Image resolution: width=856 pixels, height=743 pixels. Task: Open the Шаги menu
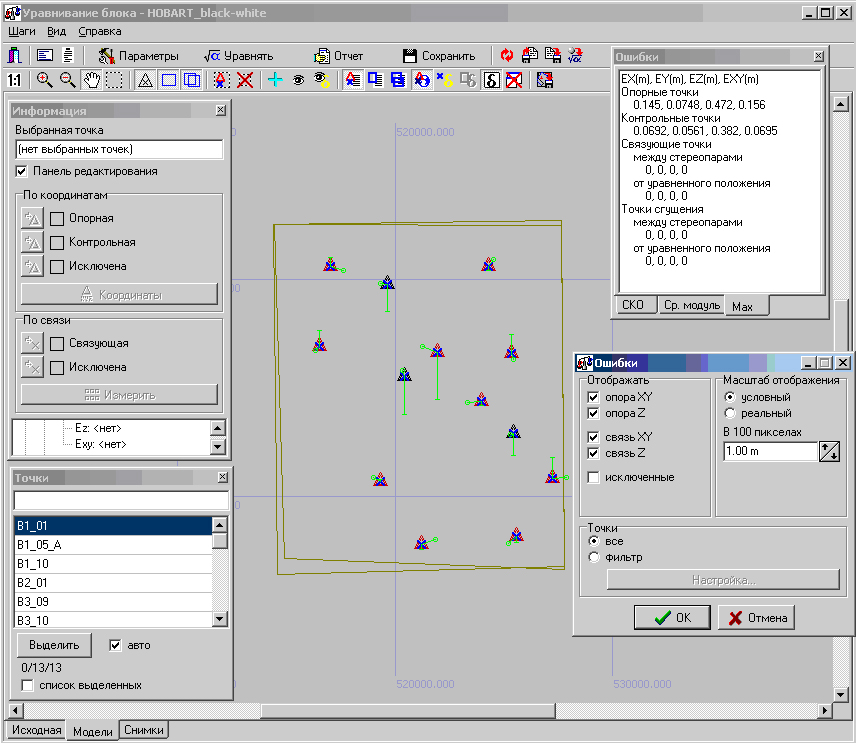[21, 31]
